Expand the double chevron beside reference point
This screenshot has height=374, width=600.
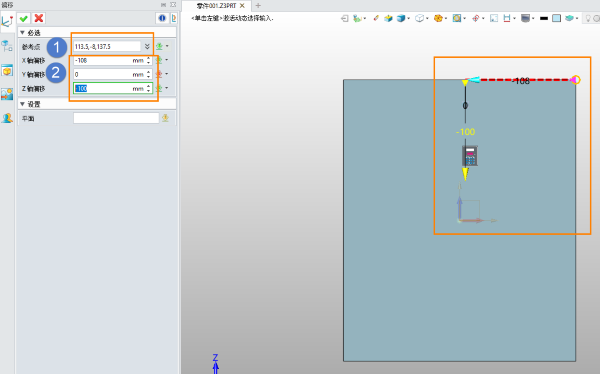click(x=147, y=46)
